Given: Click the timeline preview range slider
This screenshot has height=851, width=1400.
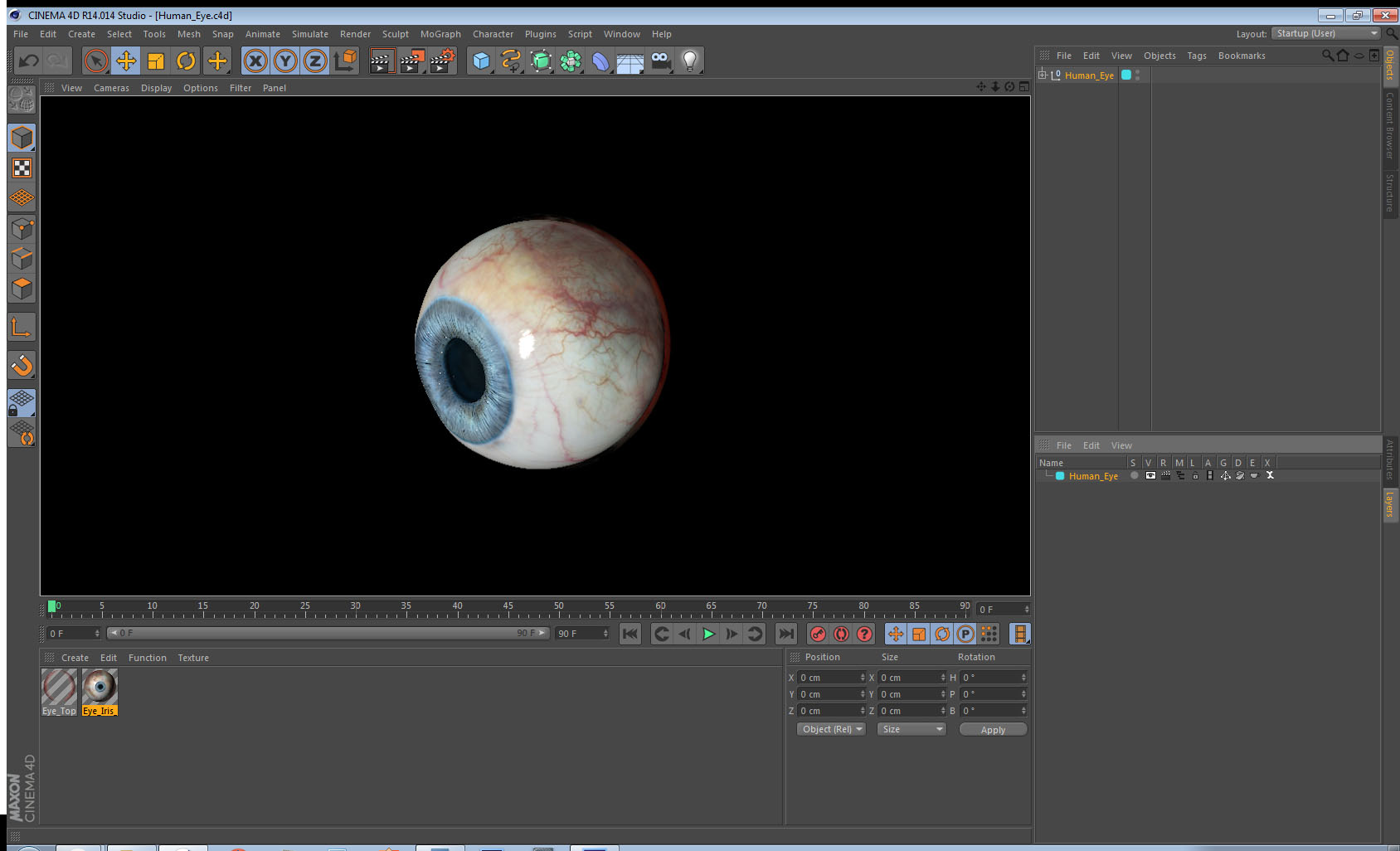Looking at the screenshot, I should [328, 633].
